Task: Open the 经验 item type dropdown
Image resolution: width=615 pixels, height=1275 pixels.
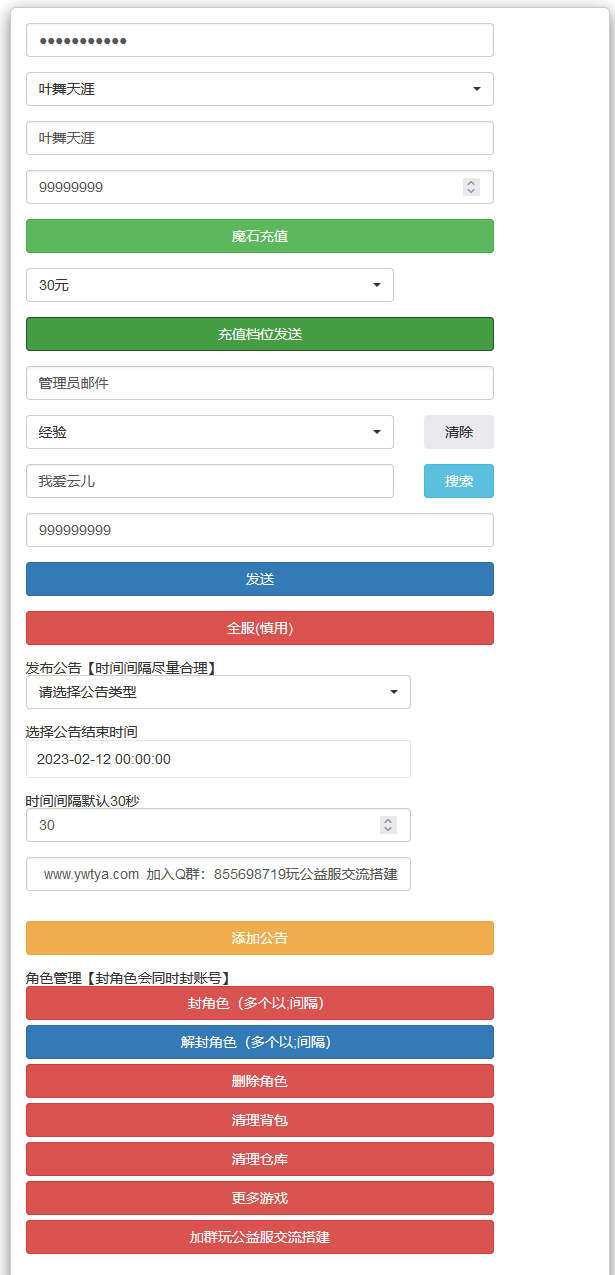Action: coord(209,432)
